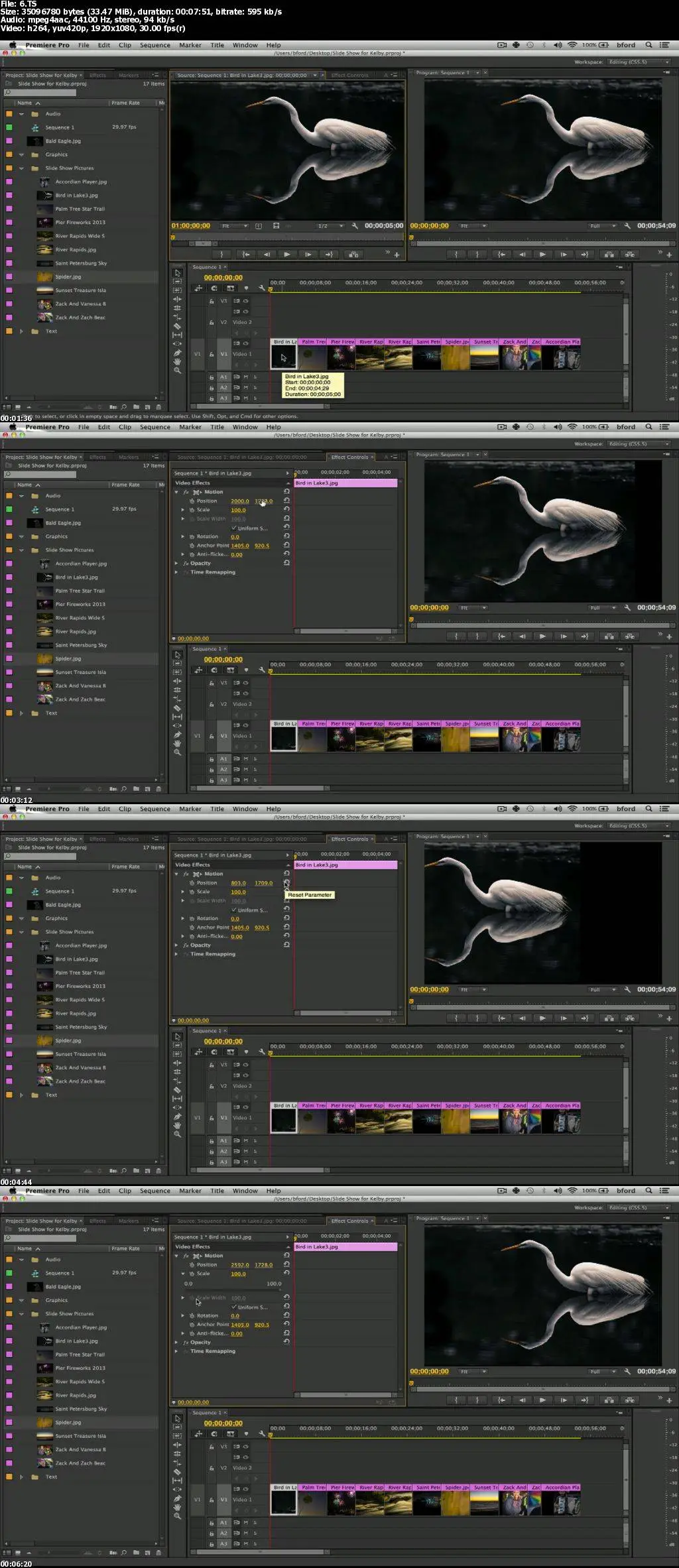679x1568 pixels.
Task: In the 00:03:12 frame, open Program monitor wrench settings
Action: (627, 607)
